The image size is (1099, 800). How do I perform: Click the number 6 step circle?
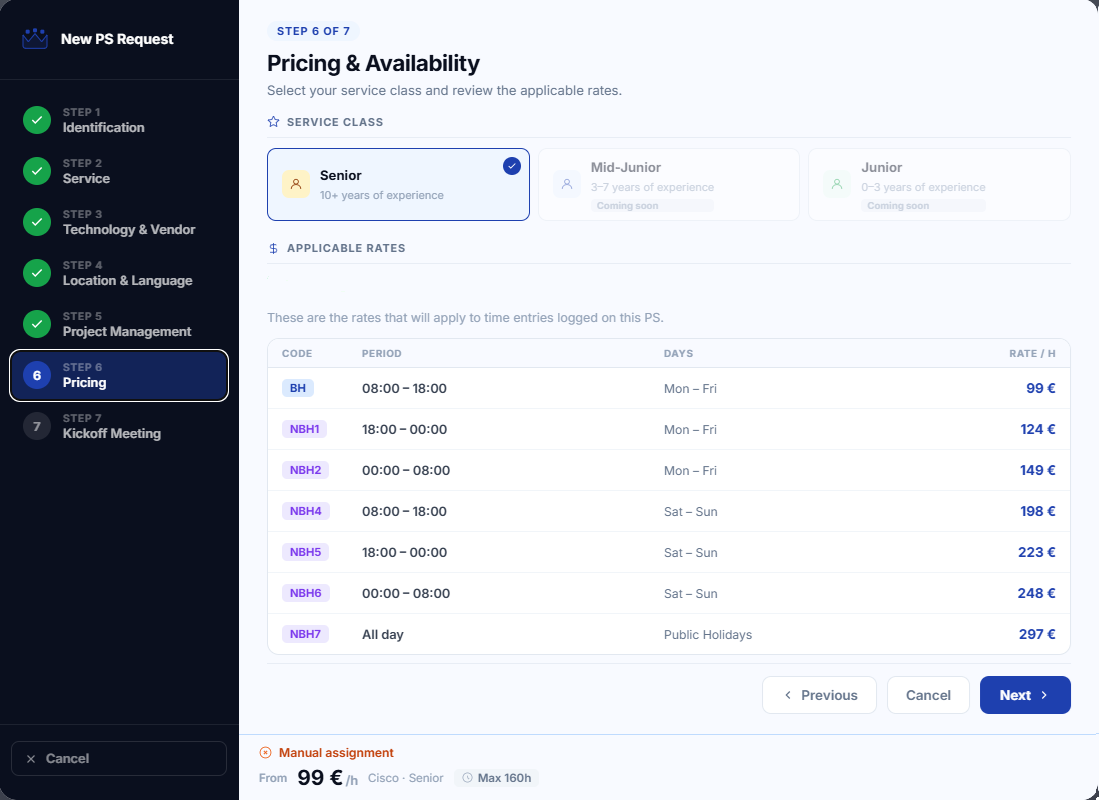37,375
